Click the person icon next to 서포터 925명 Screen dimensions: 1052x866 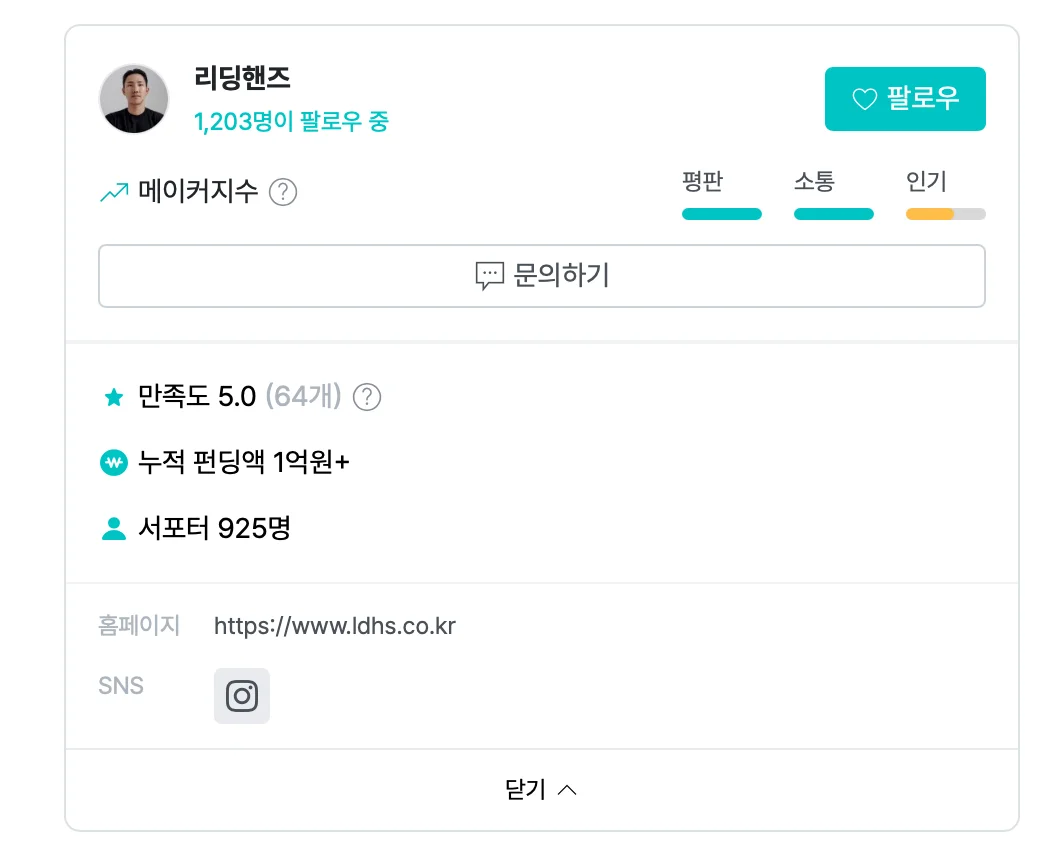114,528
